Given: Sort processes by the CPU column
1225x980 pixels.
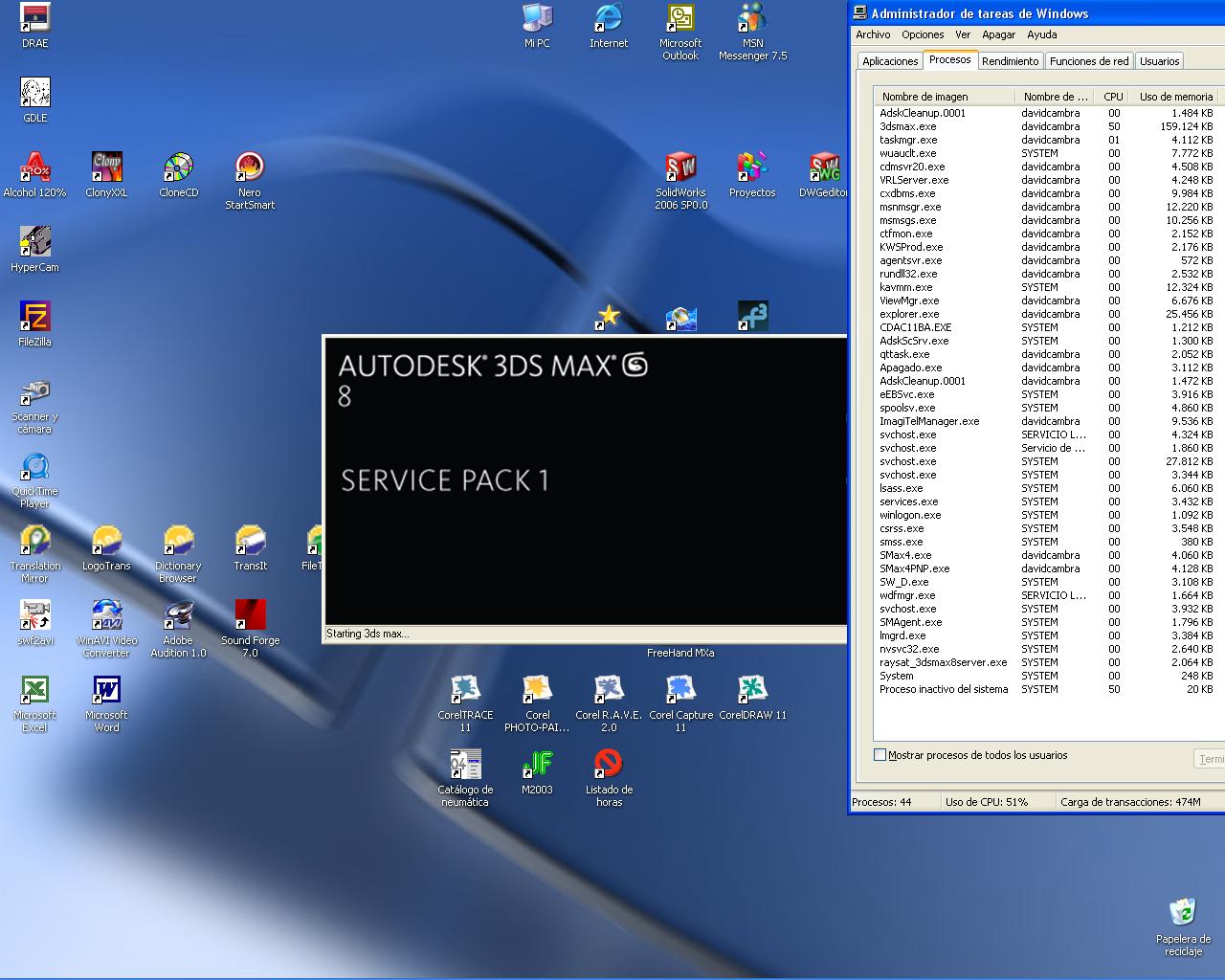Looking at the screenshot, I should (x=1113, y=97).
